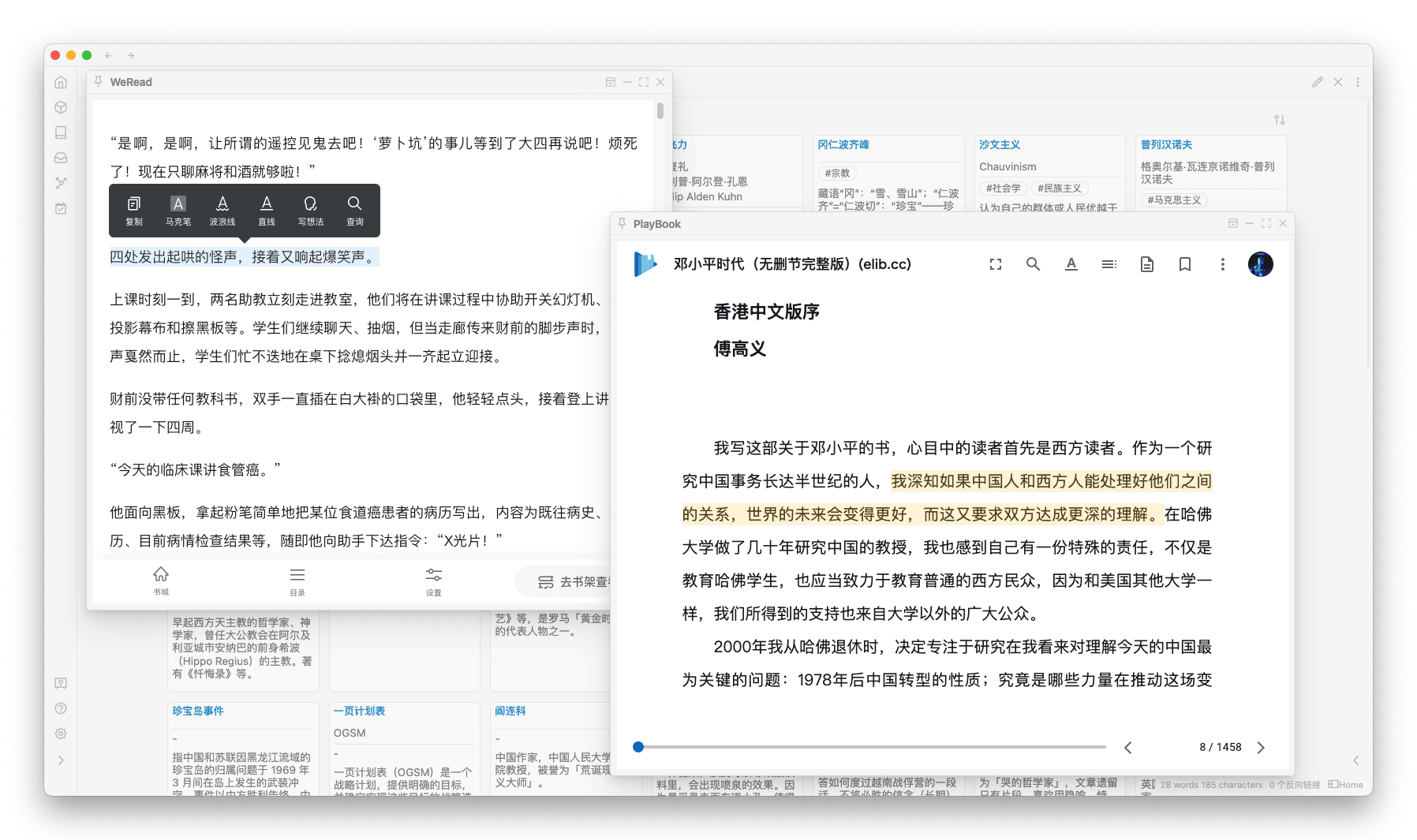Click the WeRead window layout icon
Viewport: 1417px width, 840px height.
click(611, 82)
